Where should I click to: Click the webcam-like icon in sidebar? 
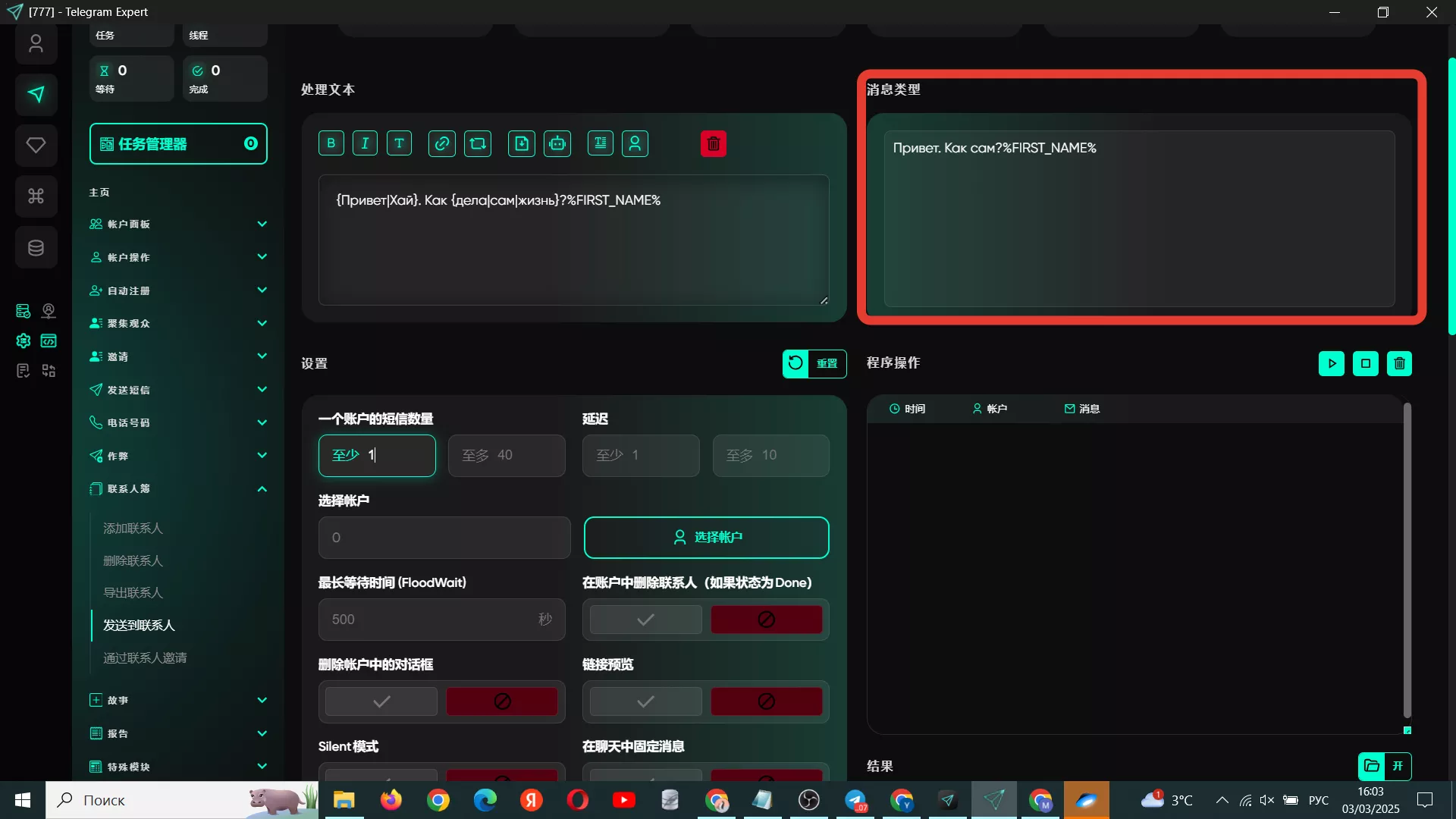49,311
